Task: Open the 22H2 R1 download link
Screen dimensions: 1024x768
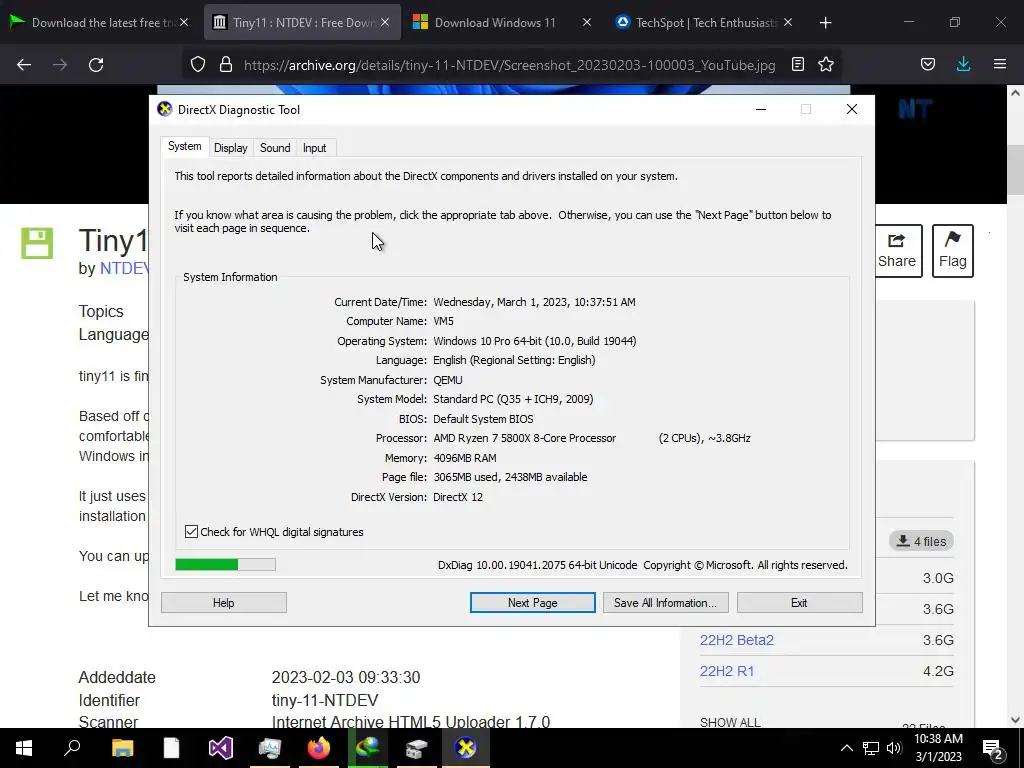Action: 727,671
